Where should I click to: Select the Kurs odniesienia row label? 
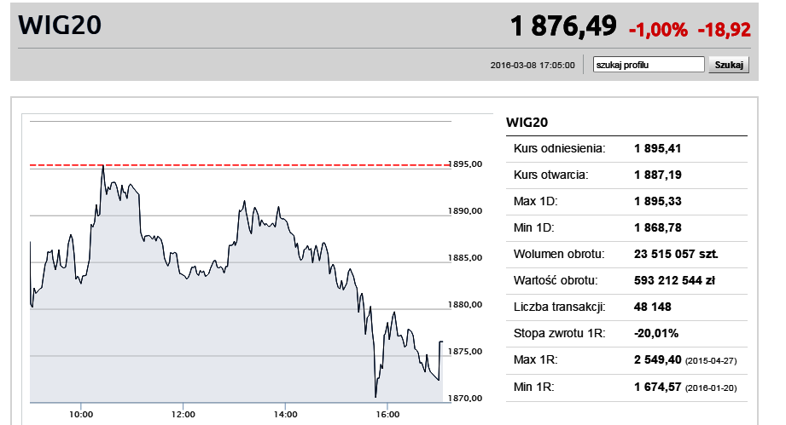coord(559,149)
